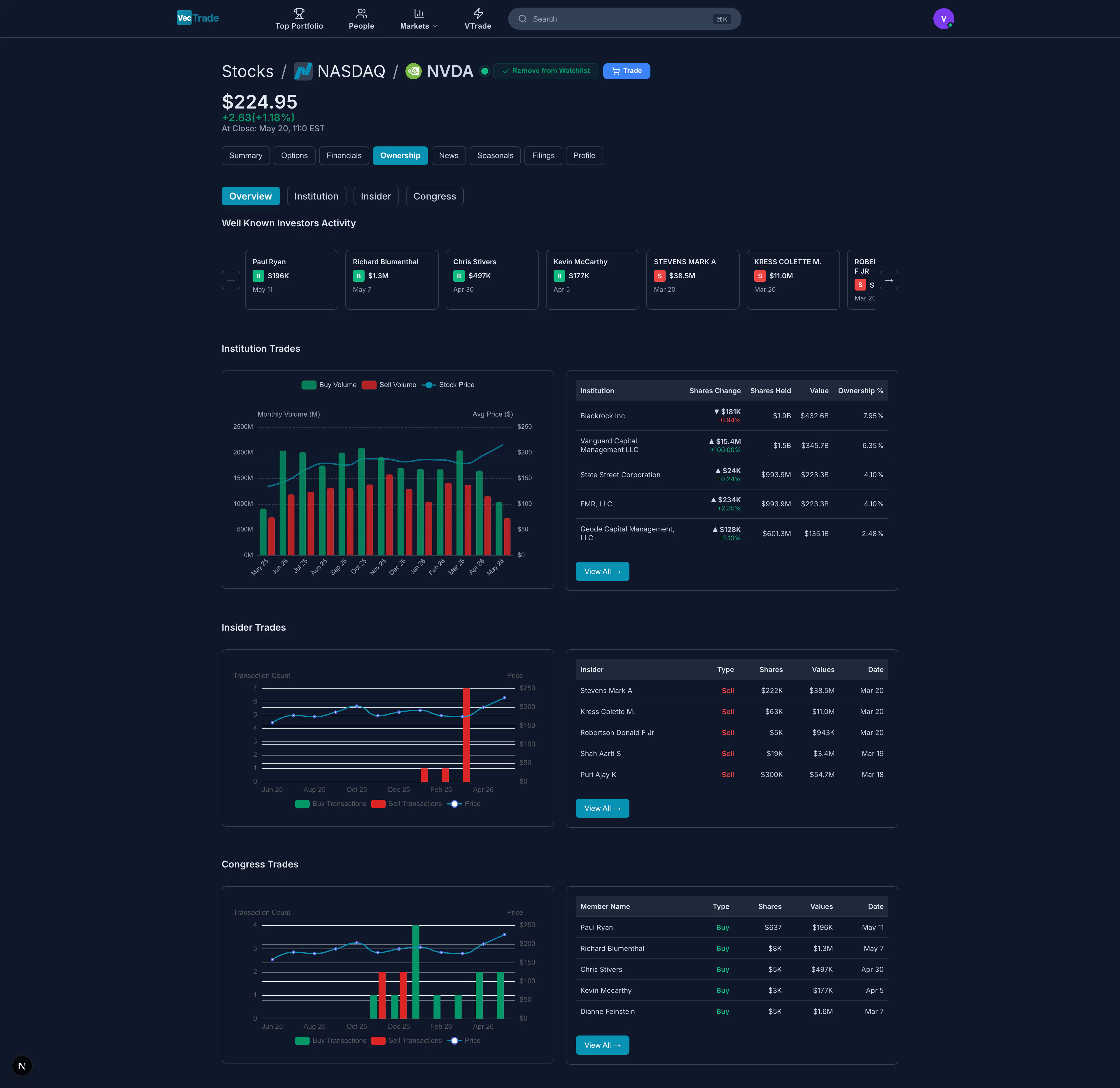
Task: Click Ownership % column header
Action: pyautogui.click(x=860, y=391)
